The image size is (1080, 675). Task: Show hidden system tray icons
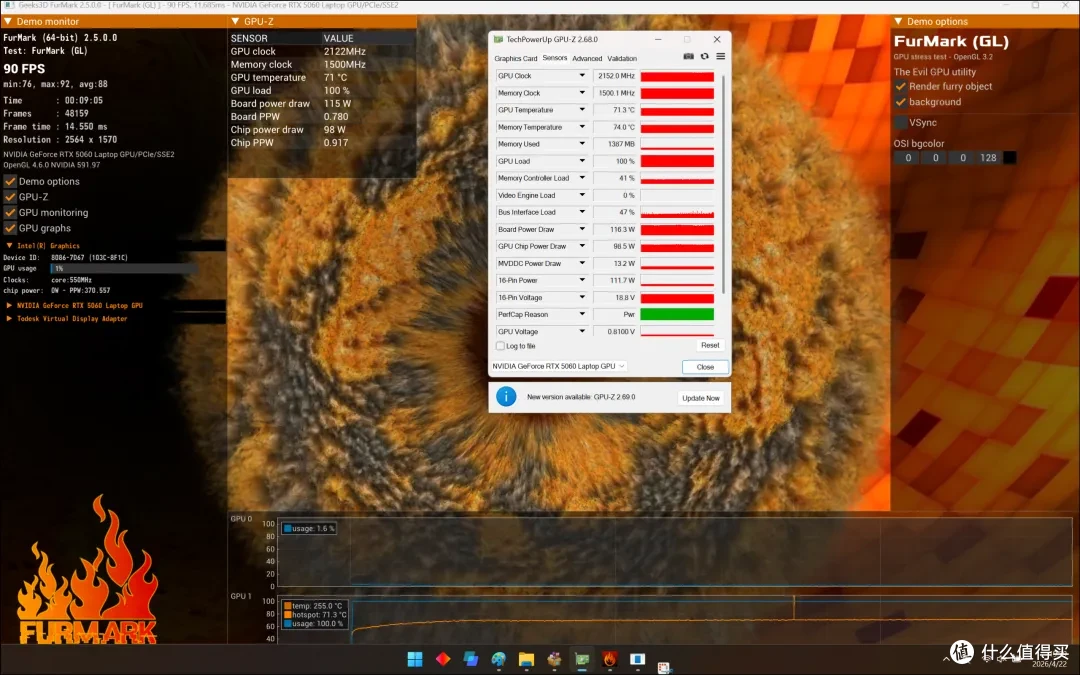946,659
